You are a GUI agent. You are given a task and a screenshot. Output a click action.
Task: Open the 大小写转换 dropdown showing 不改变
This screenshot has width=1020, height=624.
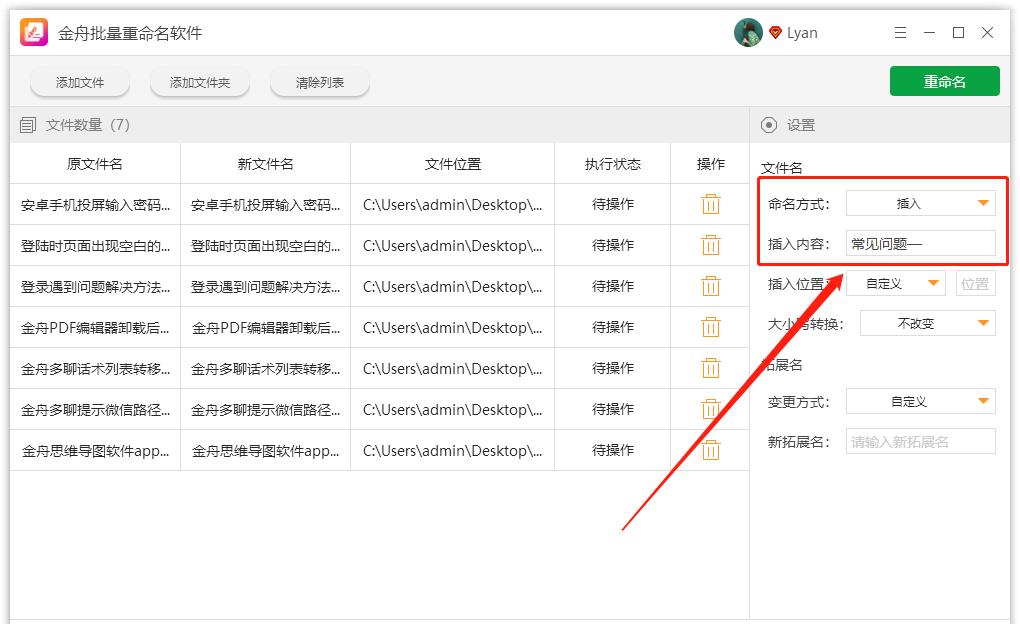pyautogui.click(x=927, y=323)
